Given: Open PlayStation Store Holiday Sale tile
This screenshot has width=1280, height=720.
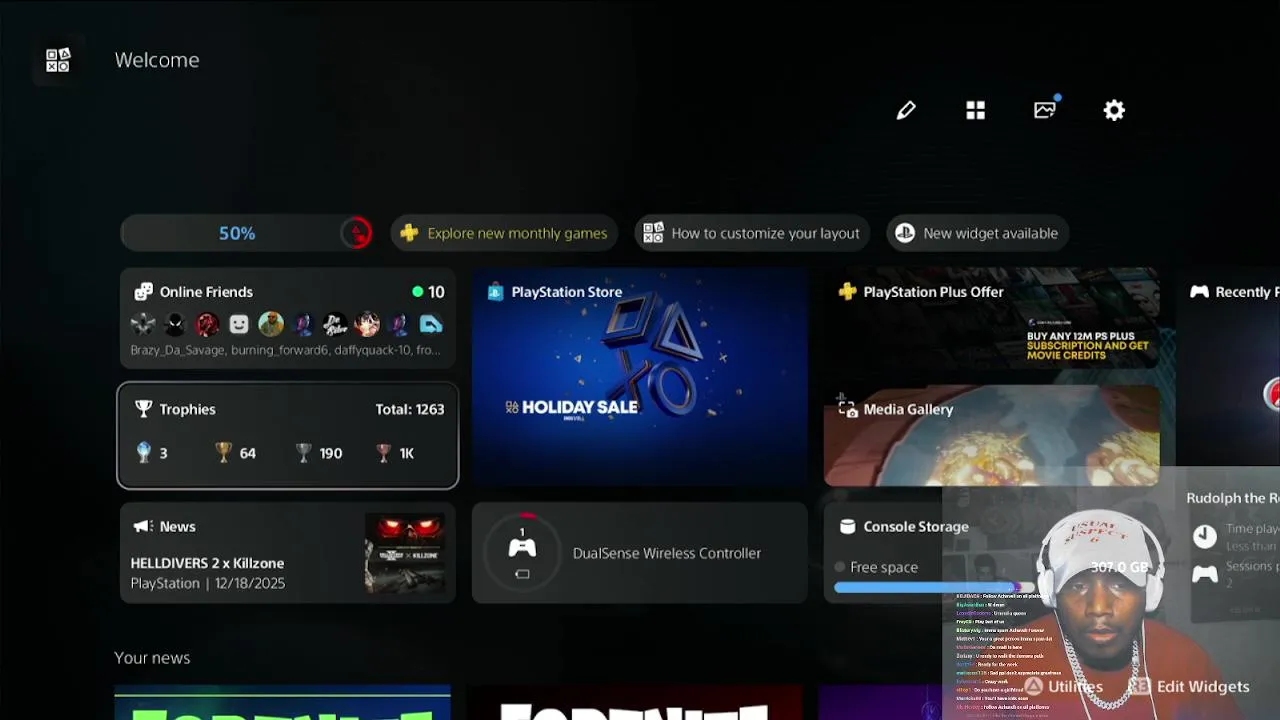Looking at the screenshot, I should click(x=640, y=377).
